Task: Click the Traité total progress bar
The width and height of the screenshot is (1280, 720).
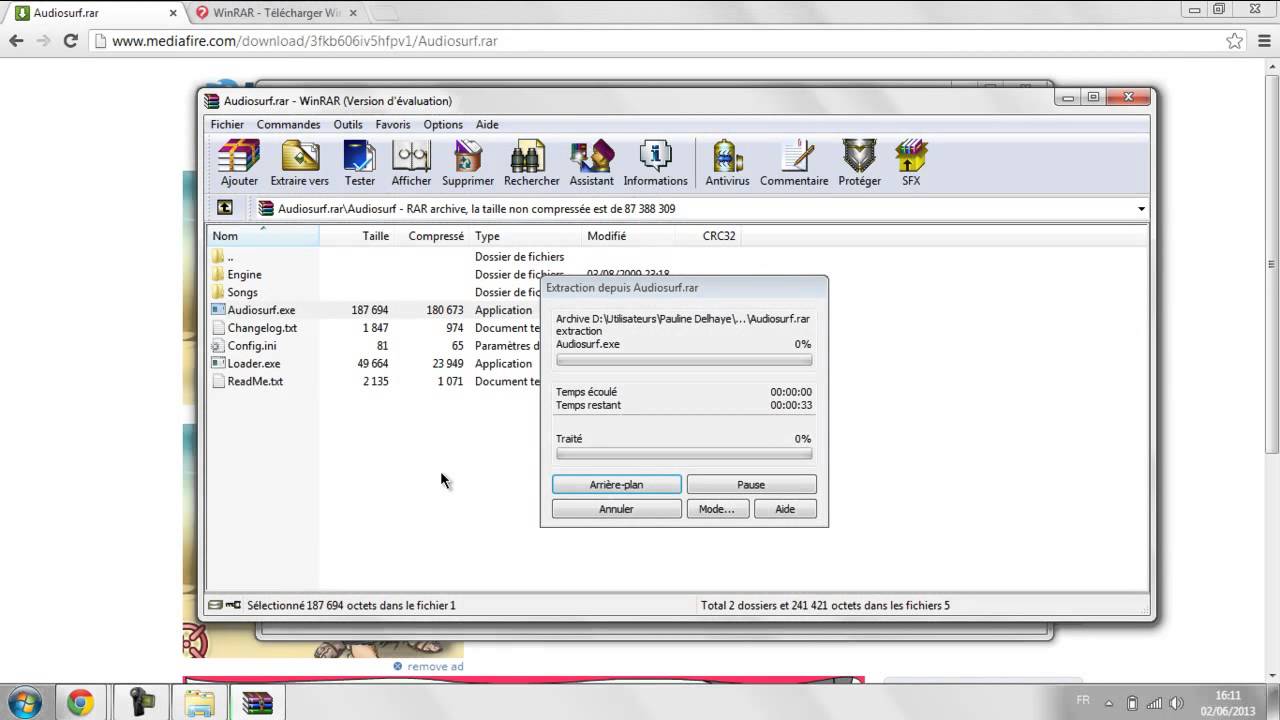Action: tap(684, 454)
